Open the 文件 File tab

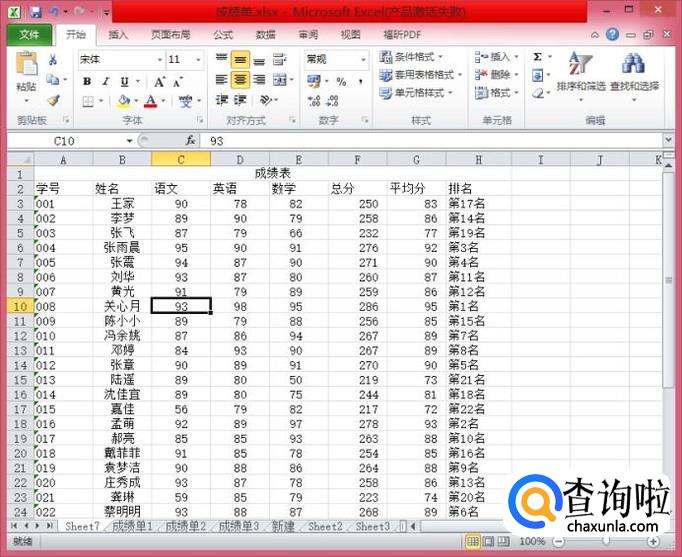29,34
